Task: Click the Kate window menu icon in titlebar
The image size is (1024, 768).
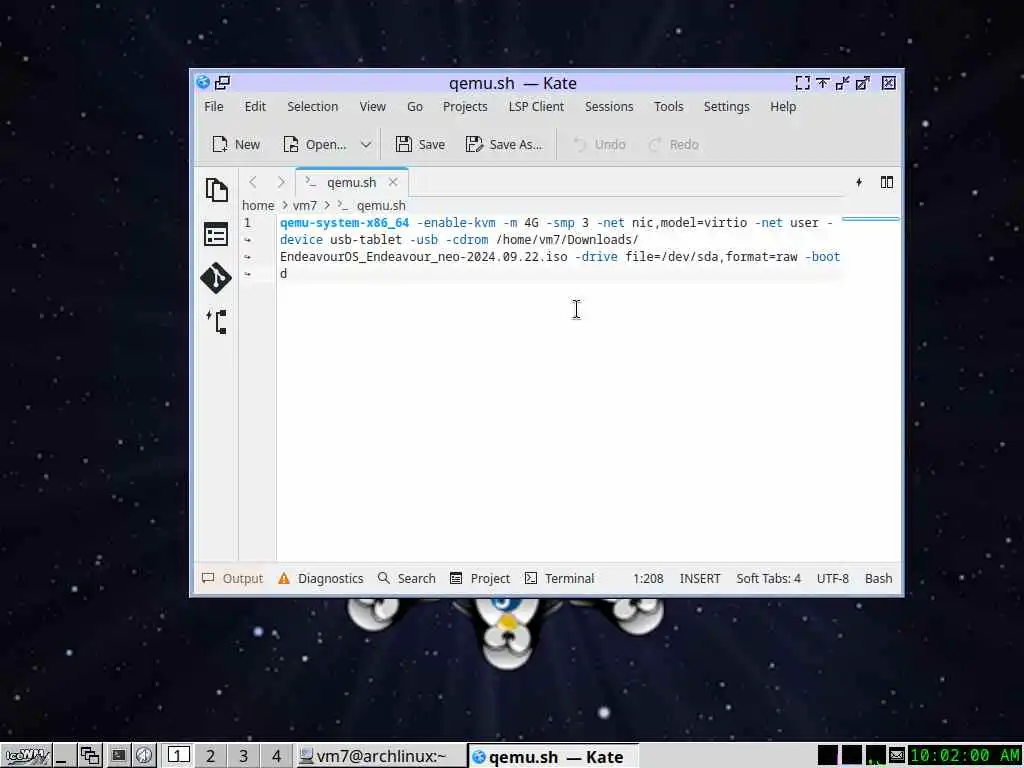Action: pyautogui.click(x=203, y=82)
